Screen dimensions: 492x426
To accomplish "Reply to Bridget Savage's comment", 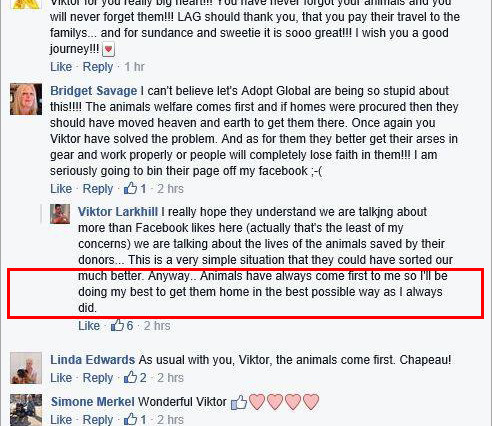I will (98, 189).
